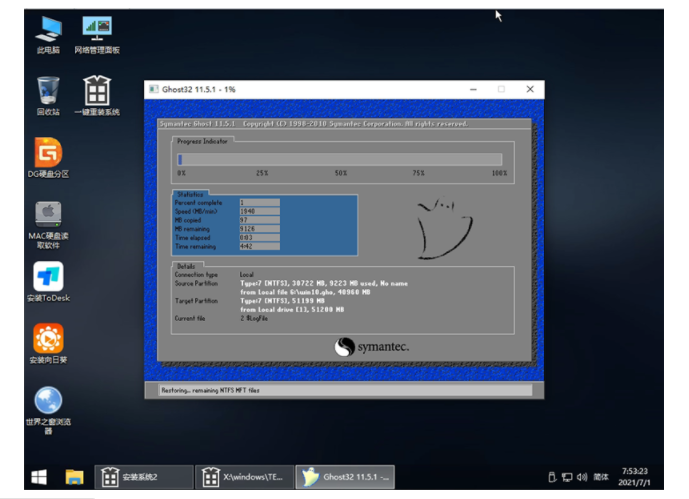This screenshot has width=689, height=499.
Task: Switch to the X:\windows\TE... taskbar item
Action: pos(244,476)
